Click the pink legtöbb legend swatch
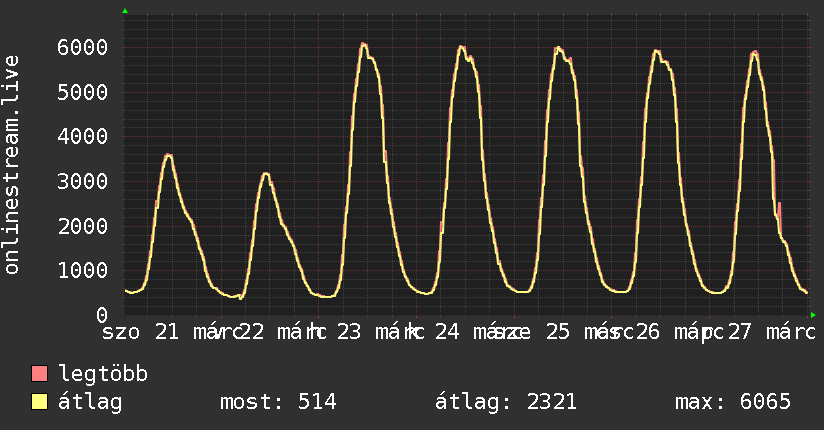Image resolution: width=824 pixels, height=430 pixels. point(39,374)
